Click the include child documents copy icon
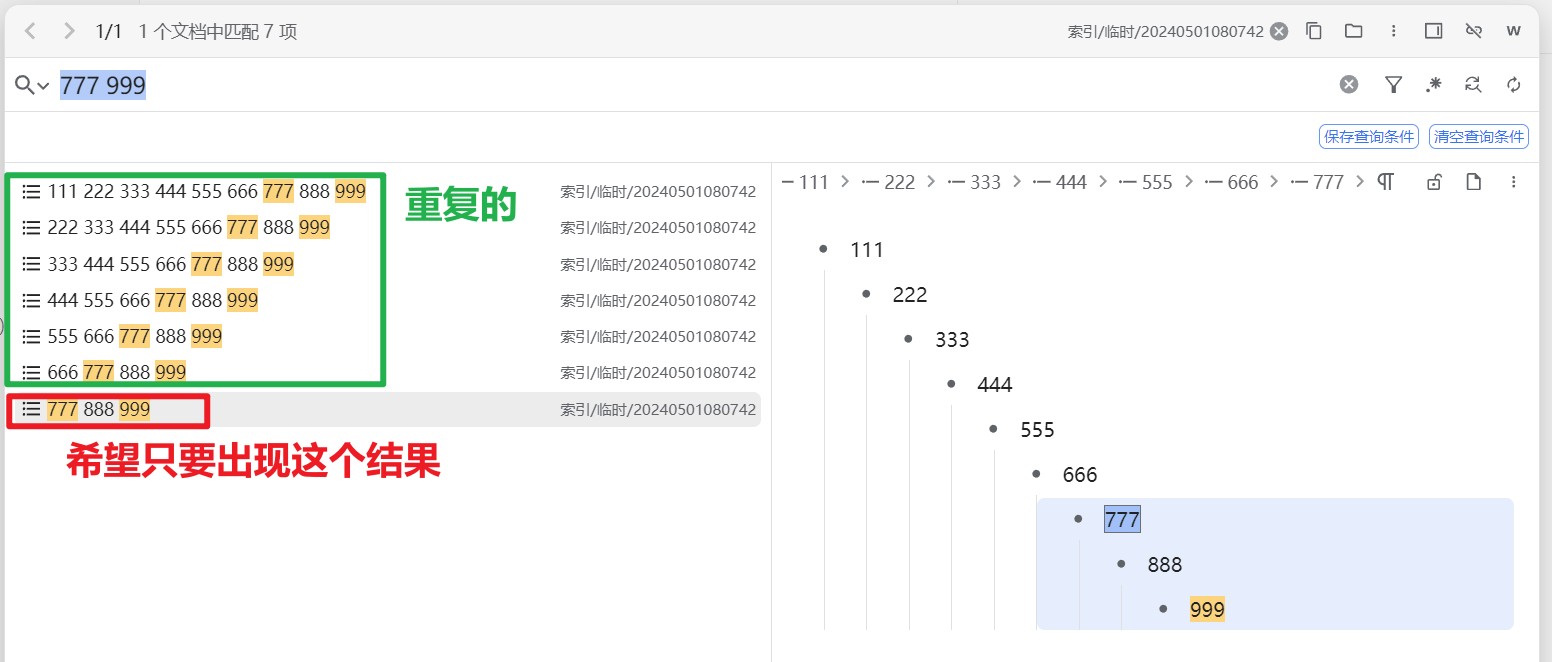 (1314, 31)
